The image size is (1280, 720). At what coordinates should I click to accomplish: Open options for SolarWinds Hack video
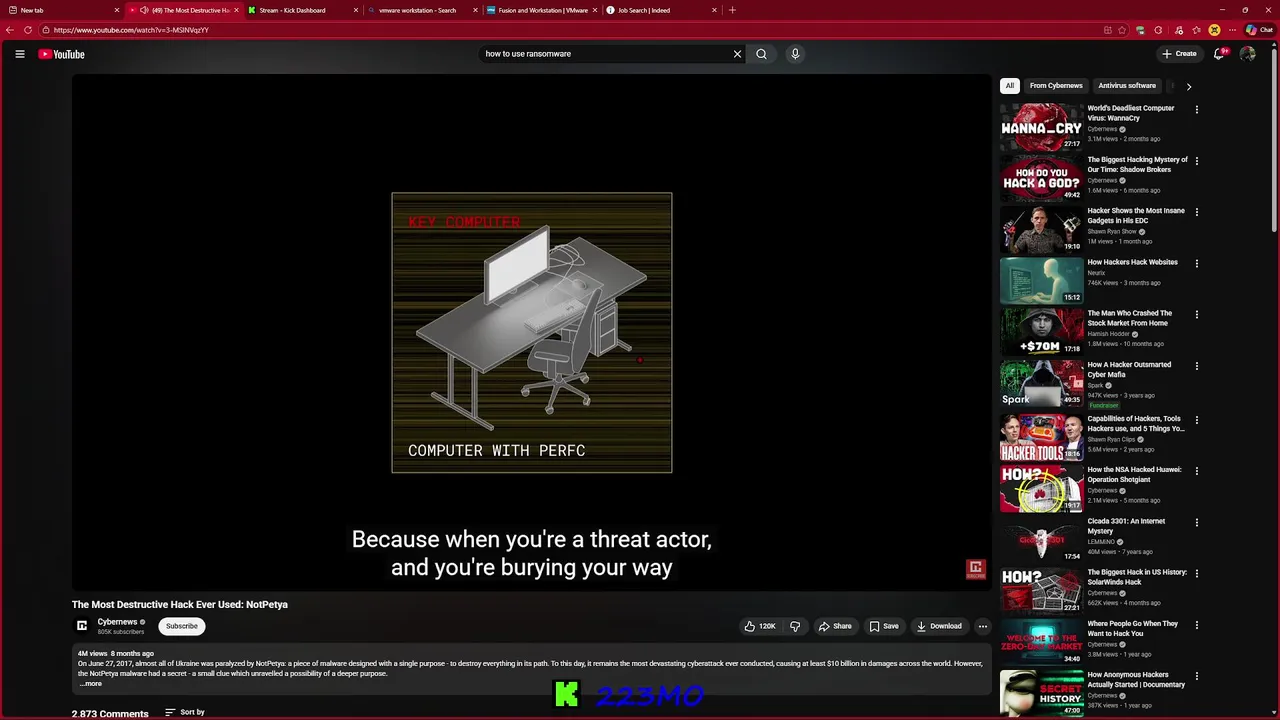(x=1197, y=574)
